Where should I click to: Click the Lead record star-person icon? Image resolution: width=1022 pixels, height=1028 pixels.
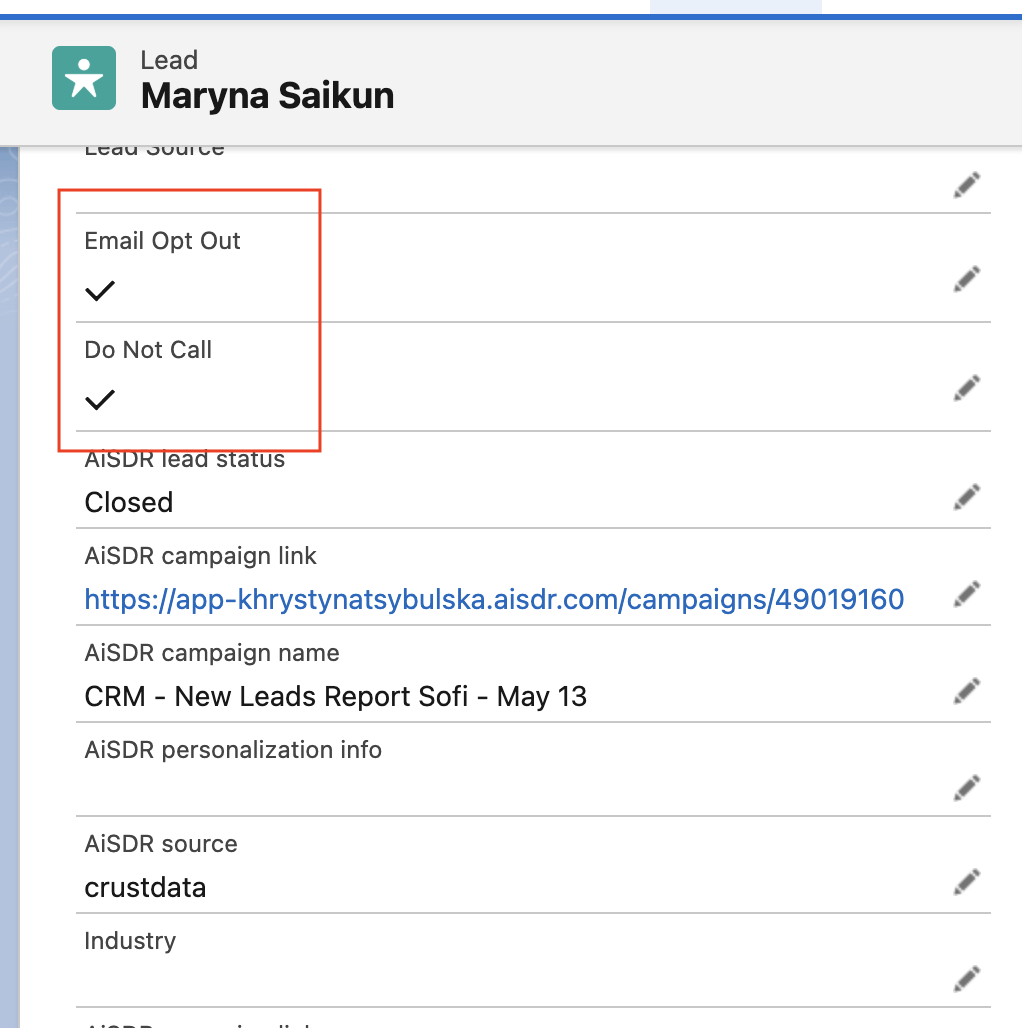click(x=84, y=78)
